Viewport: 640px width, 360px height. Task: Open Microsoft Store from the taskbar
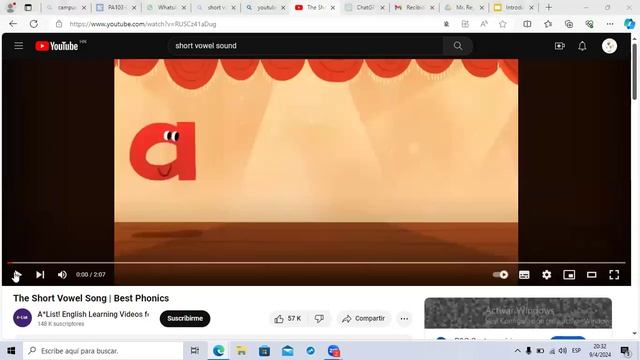pyautogui.click(x=264, y=351)
